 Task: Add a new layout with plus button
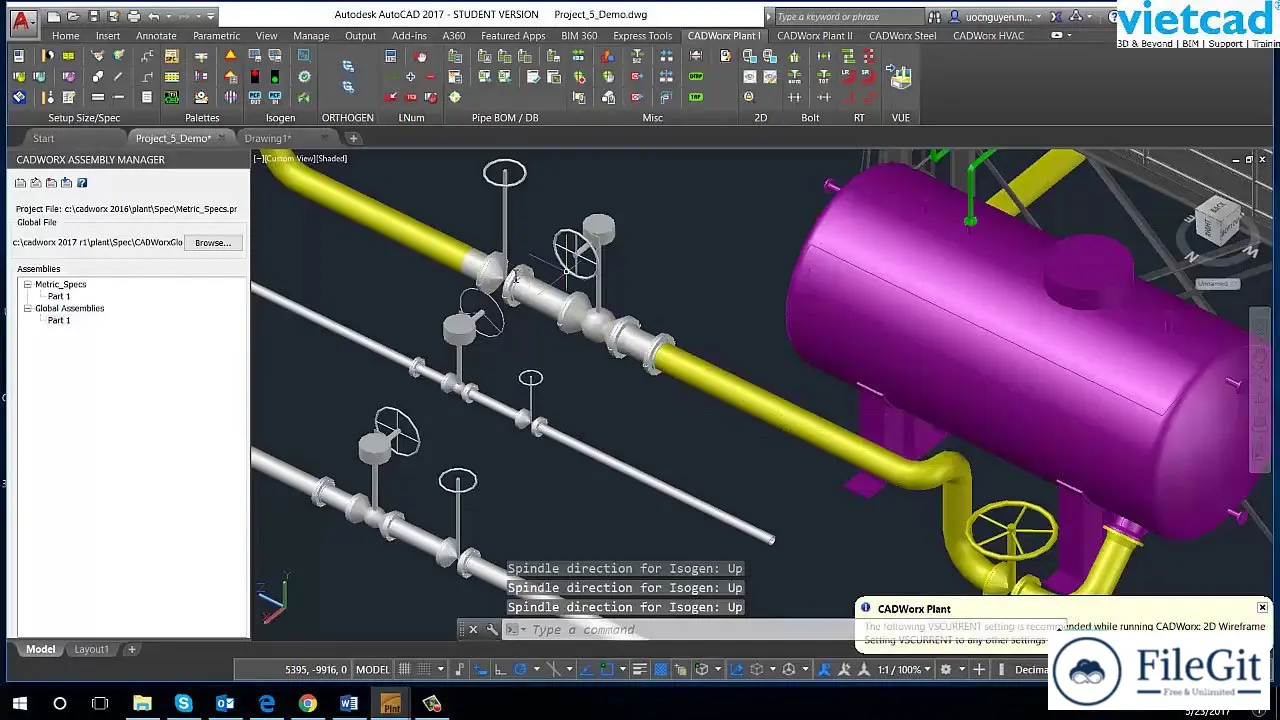131,649
